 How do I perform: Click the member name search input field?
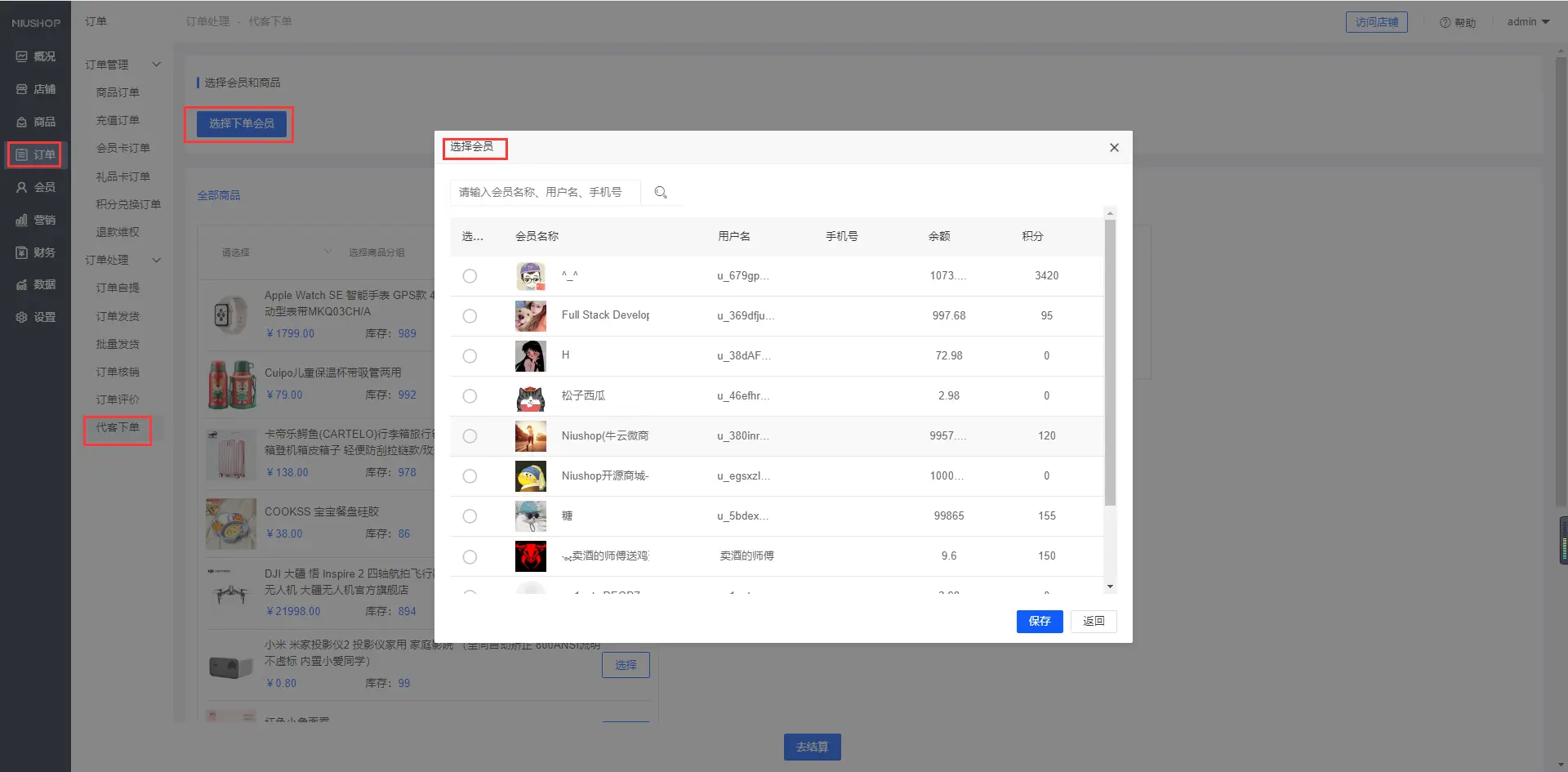point(545,193)
